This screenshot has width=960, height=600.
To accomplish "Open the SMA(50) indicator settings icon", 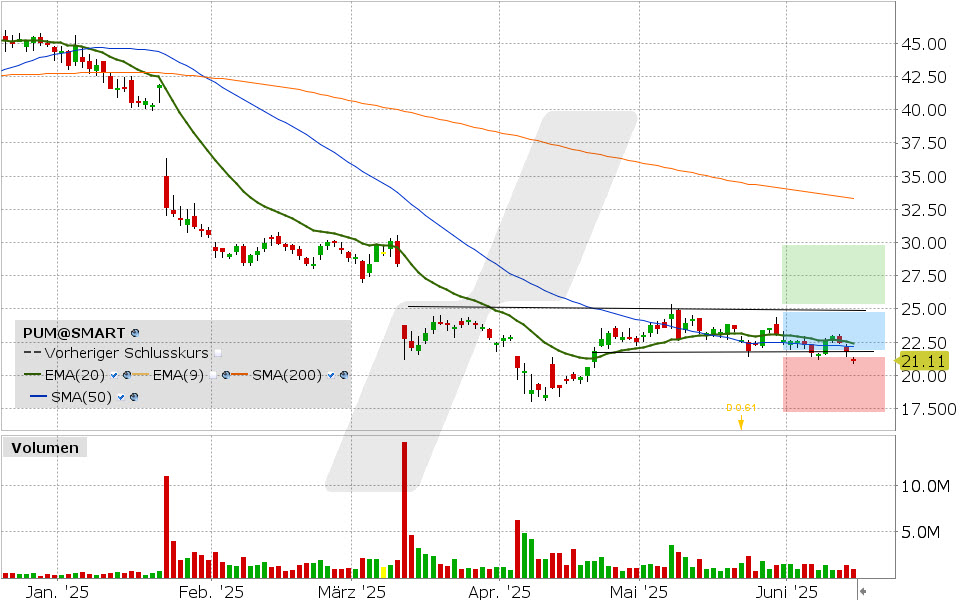I will pyautogui.click(x=134, y=397).
